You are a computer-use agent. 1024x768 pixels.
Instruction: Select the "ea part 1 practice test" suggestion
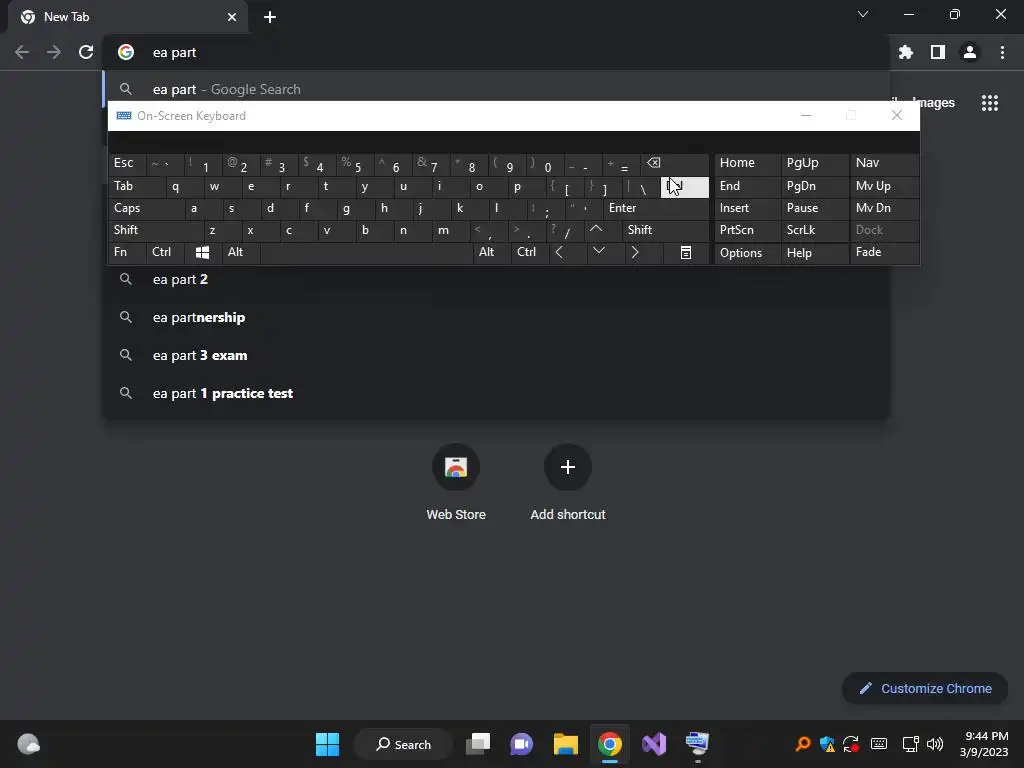pyautogui.click(x=496, y=393)
